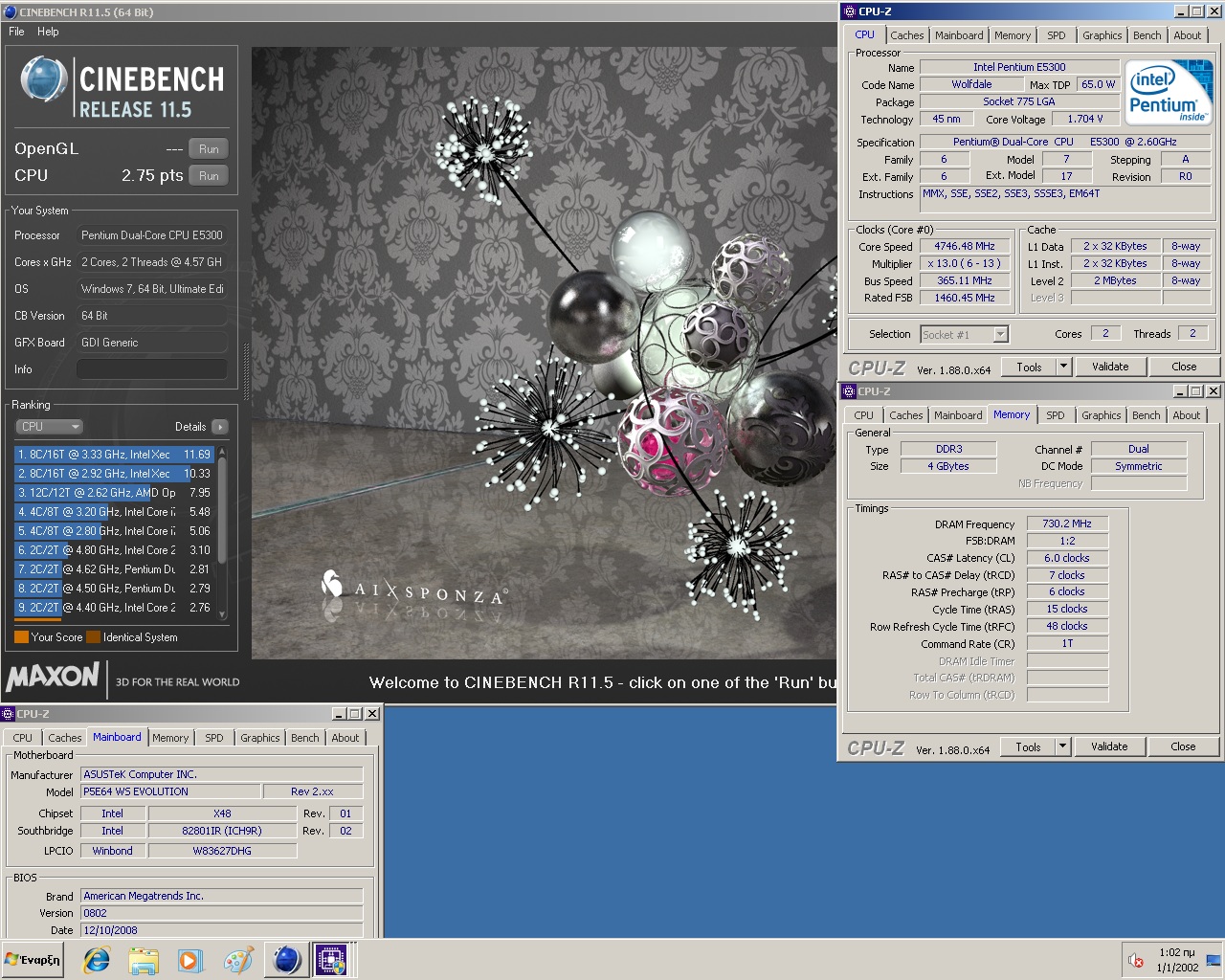Screen dimensions: 1225x980
Task: Switch to Cinebench taskbar icon
Action: coord(286,960)
